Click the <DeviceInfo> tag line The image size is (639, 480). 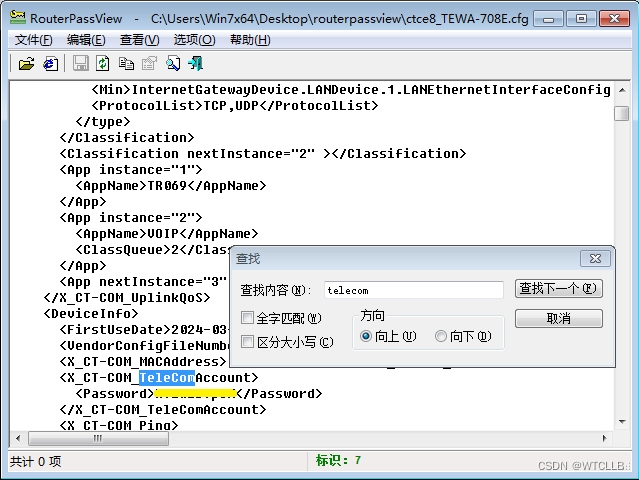(x=91, y=314)
